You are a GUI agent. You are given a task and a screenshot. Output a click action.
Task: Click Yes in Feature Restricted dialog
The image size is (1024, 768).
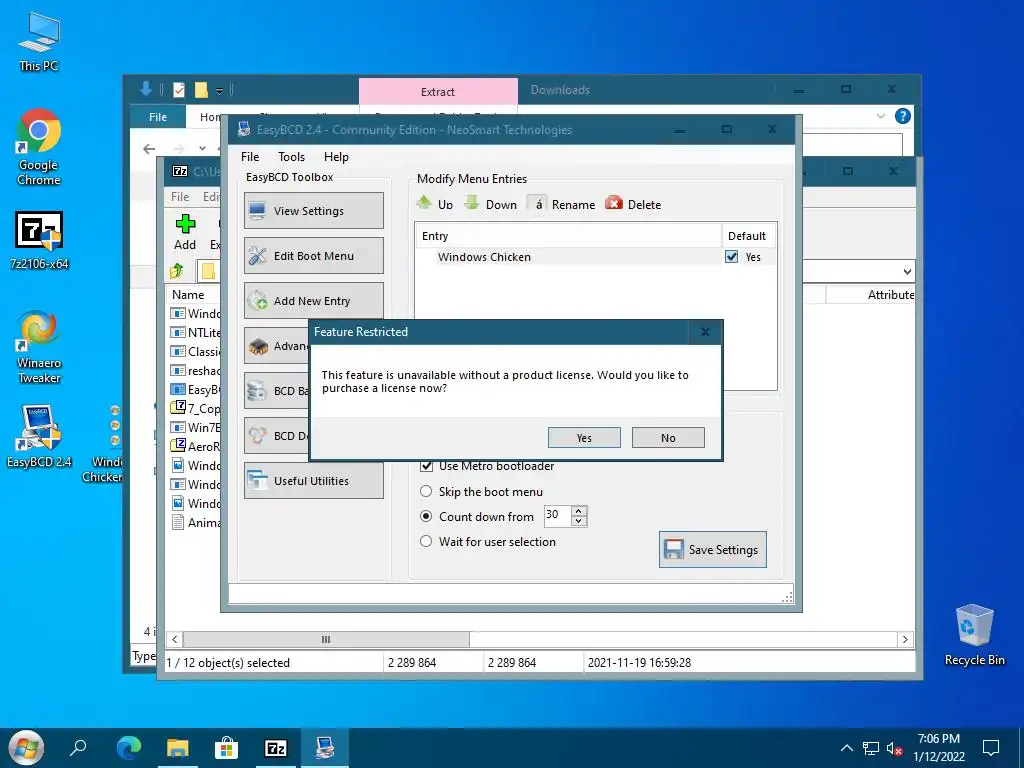[584, 438]
